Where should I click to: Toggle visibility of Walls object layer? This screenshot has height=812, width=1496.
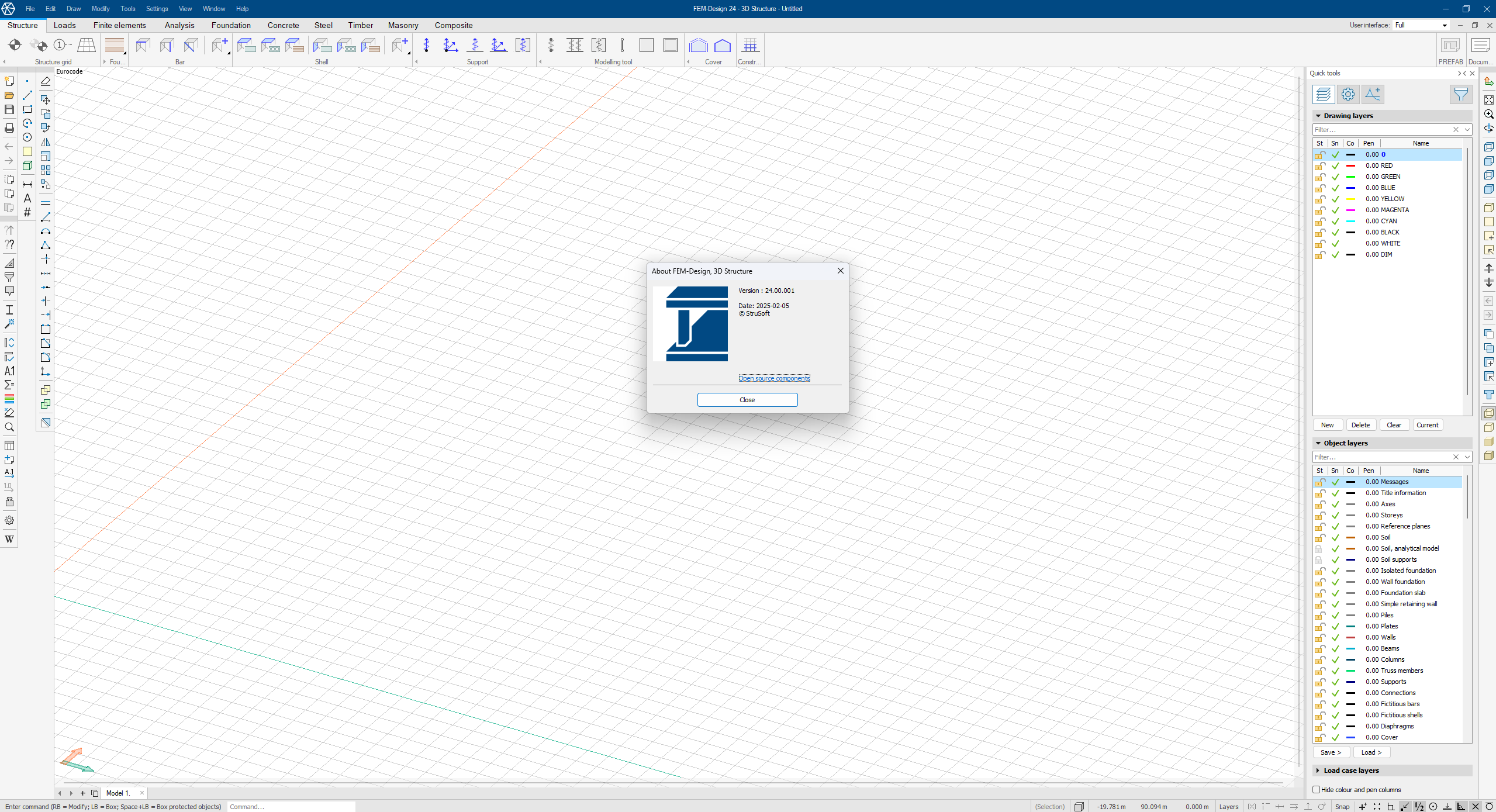(x=1337, y=637)
